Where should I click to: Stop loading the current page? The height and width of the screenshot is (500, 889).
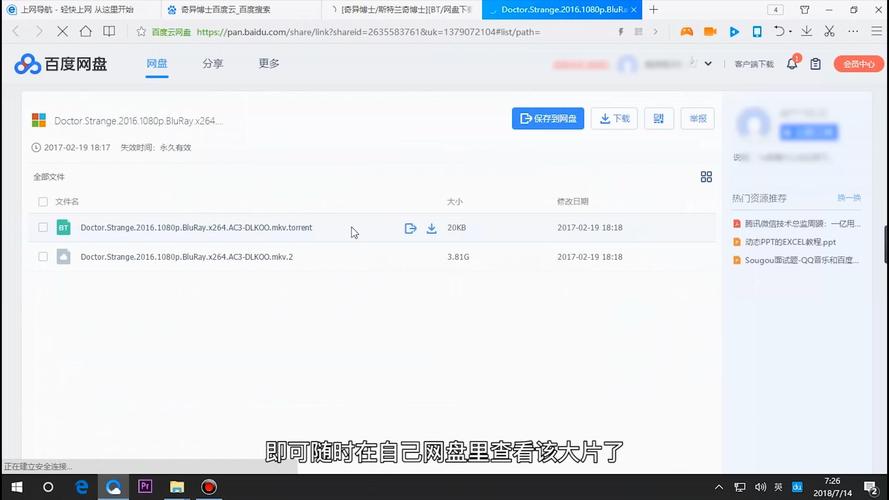click(62, 32)
